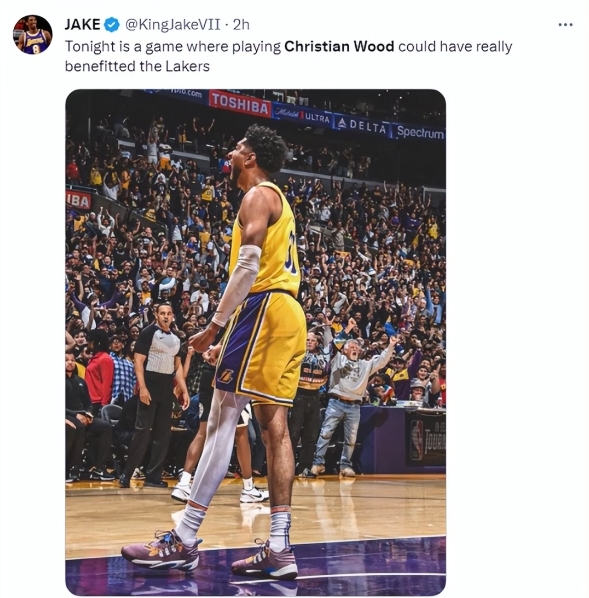Click the bold Christian Wood text
This screenshot has width=589, height=598.
click(x=339, y=47)
